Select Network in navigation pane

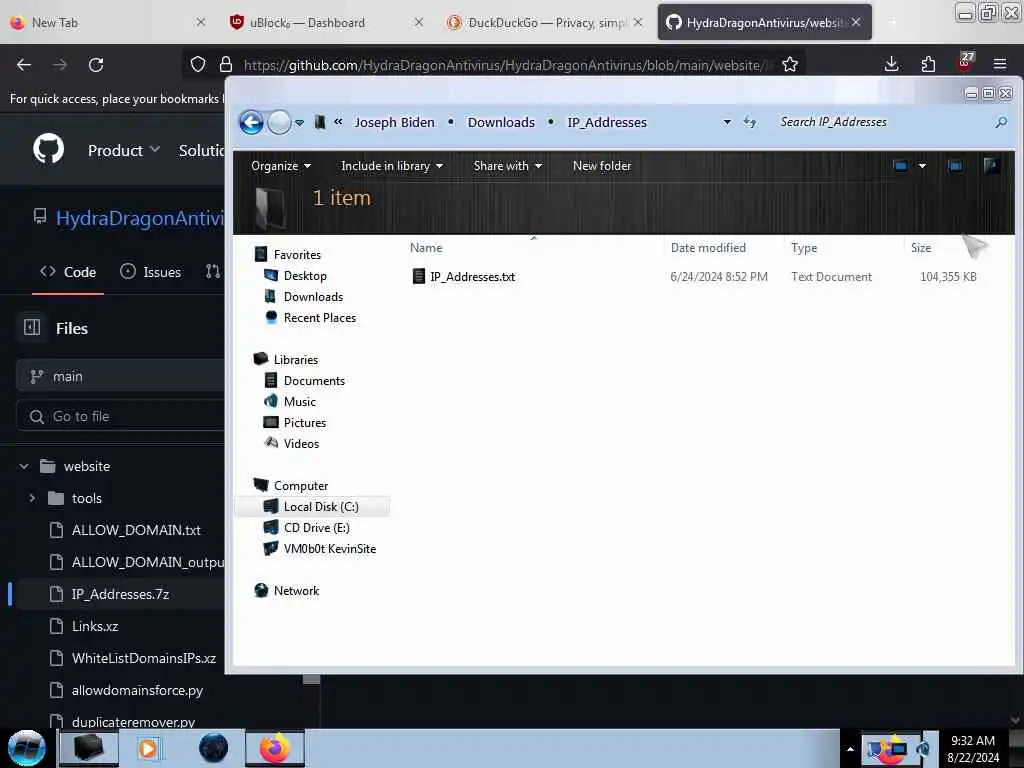287,590
